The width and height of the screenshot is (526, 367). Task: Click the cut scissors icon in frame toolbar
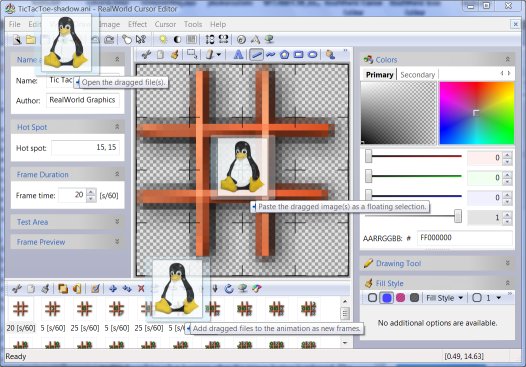point(17,289)
